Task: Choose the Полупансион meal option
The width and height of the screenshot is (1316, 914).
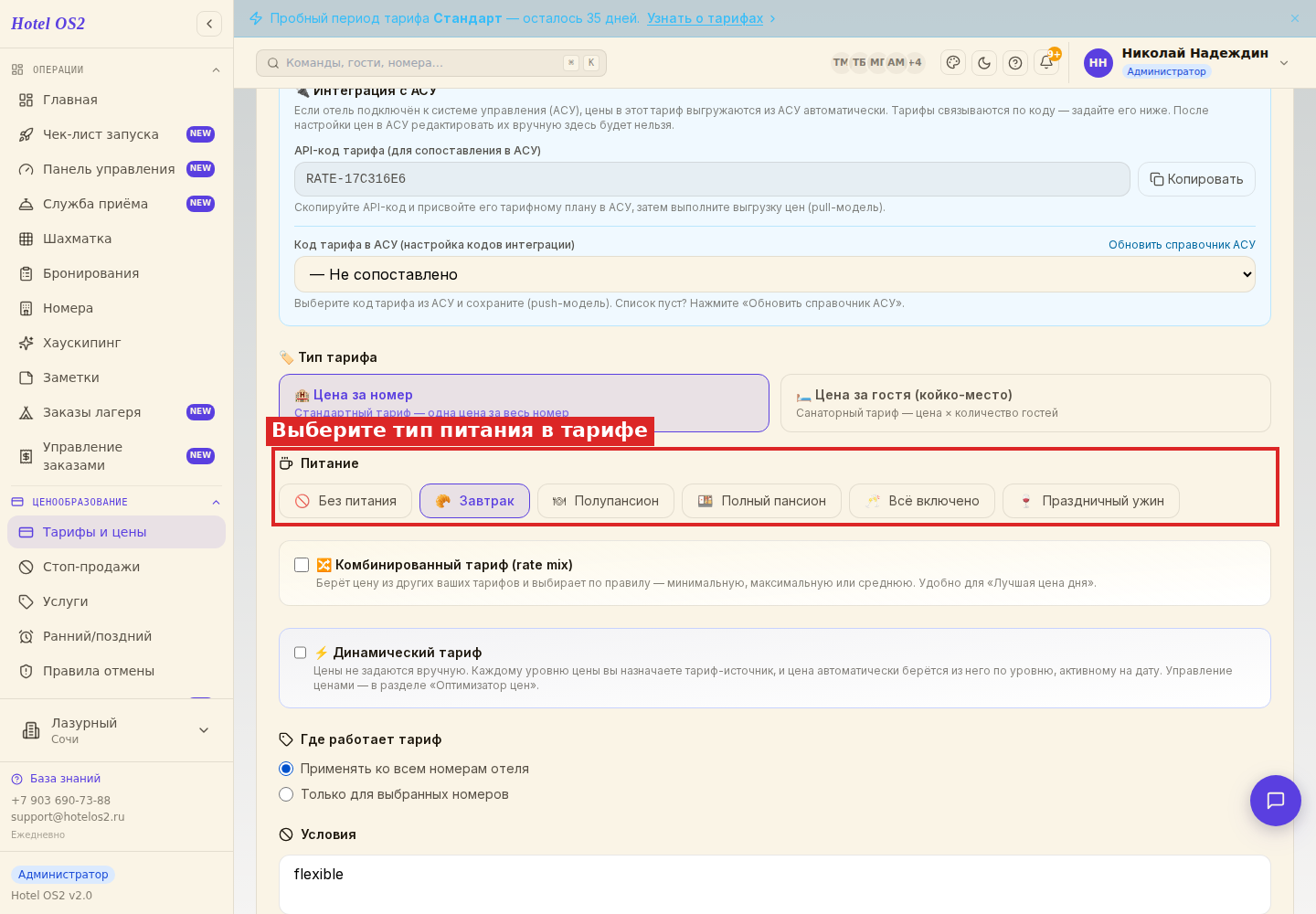Action: pos(606,501)
